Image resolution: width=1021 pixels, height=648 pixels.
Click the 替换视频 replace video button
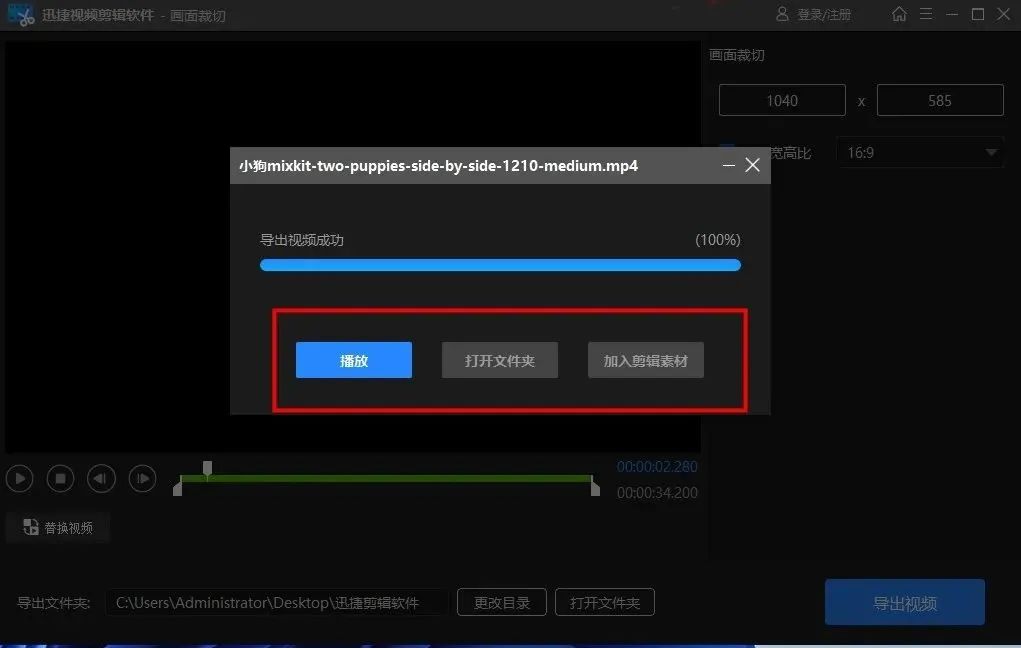pos(58,527)
